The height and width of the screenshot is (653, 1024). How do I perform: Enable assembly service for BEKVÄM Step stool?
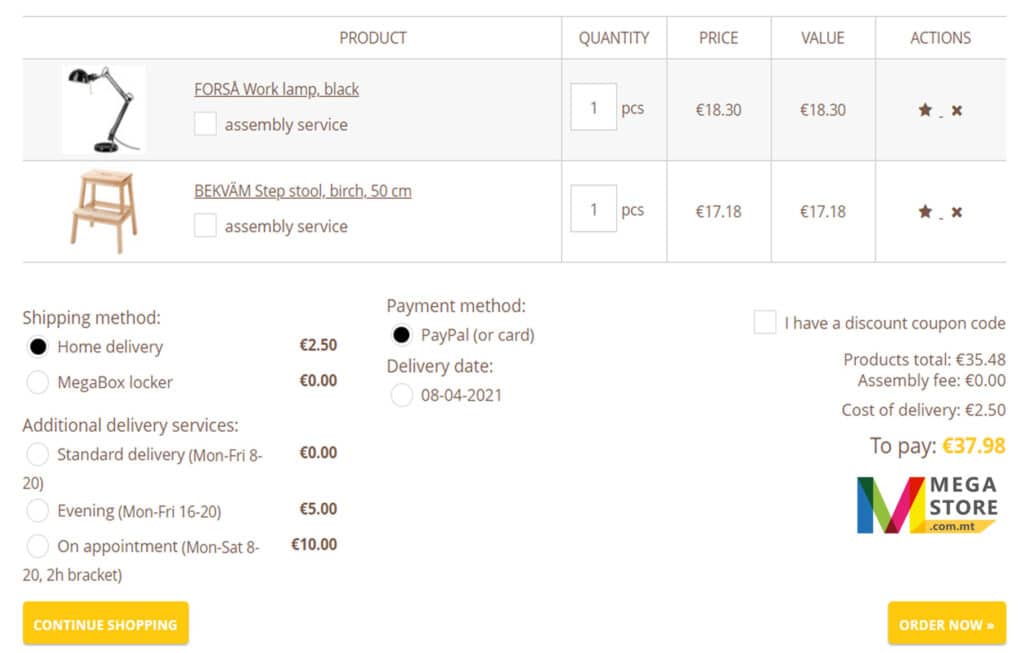coord(205,226)
